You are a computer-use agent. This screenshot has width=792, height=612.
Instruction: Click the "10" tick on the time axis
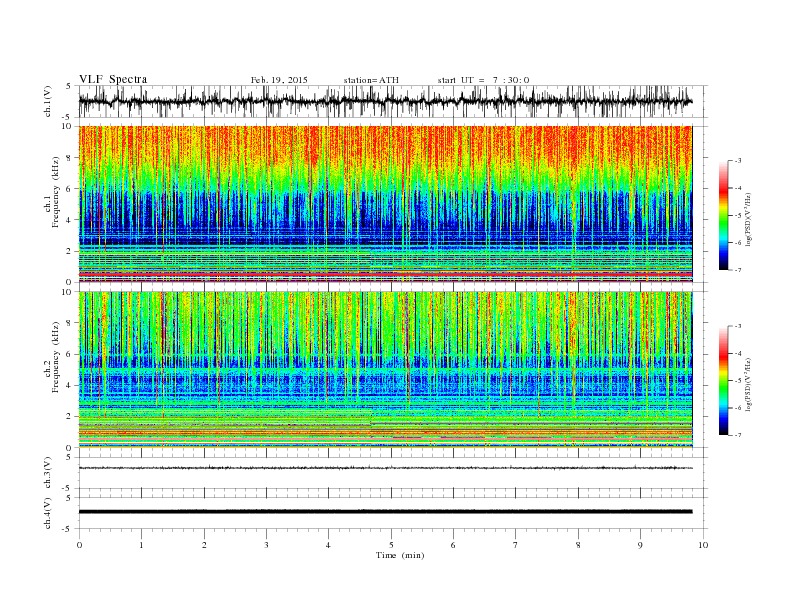click(703, 545)
